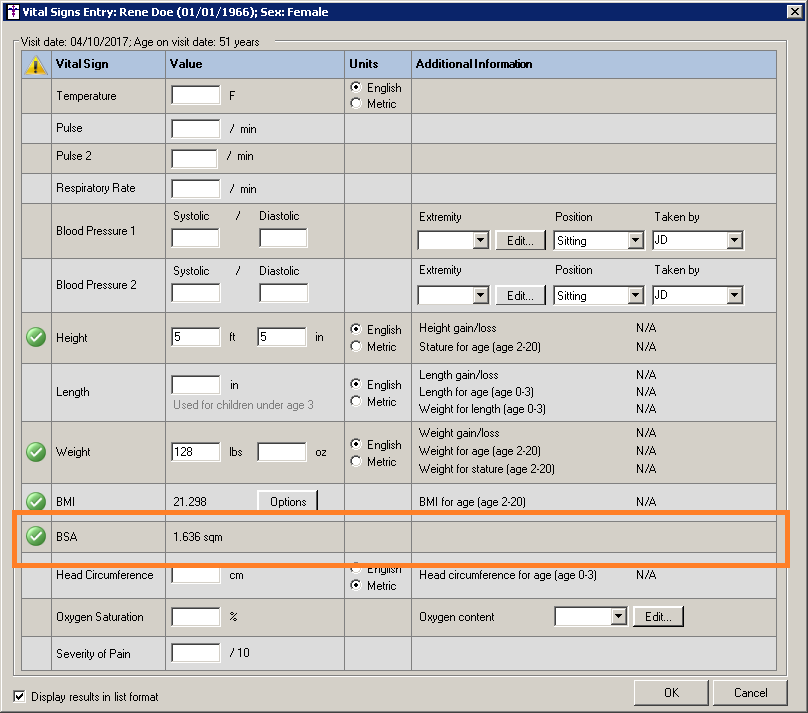Click Edit button next to Oxygen content

(657, 617)
